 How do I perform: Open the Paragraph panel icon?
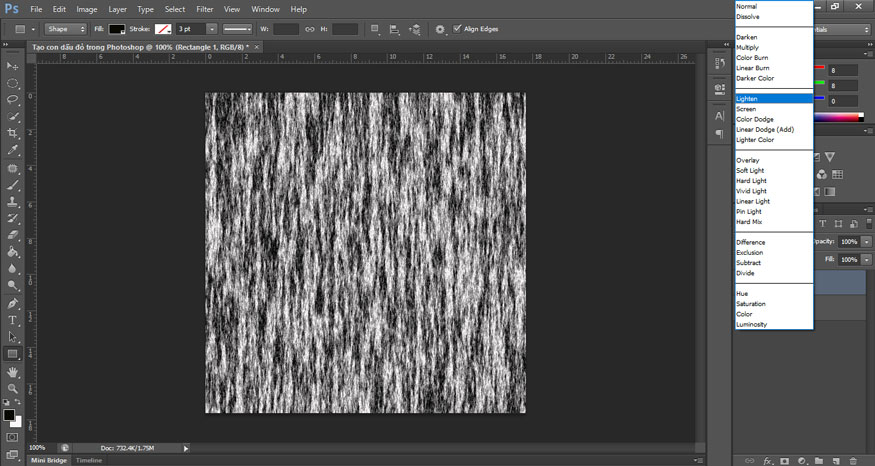[720, 134]
